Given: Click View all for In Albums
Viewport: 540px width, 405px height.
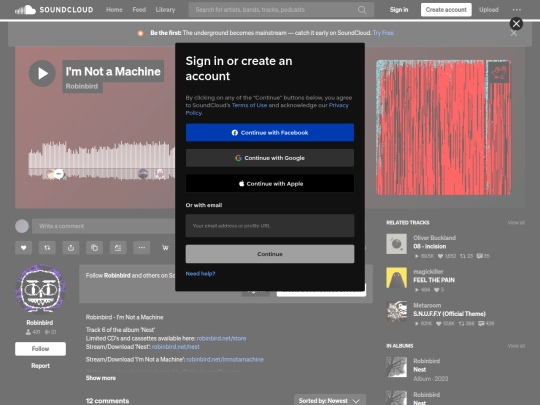Looking at the screenshot, I should point(516,346).
